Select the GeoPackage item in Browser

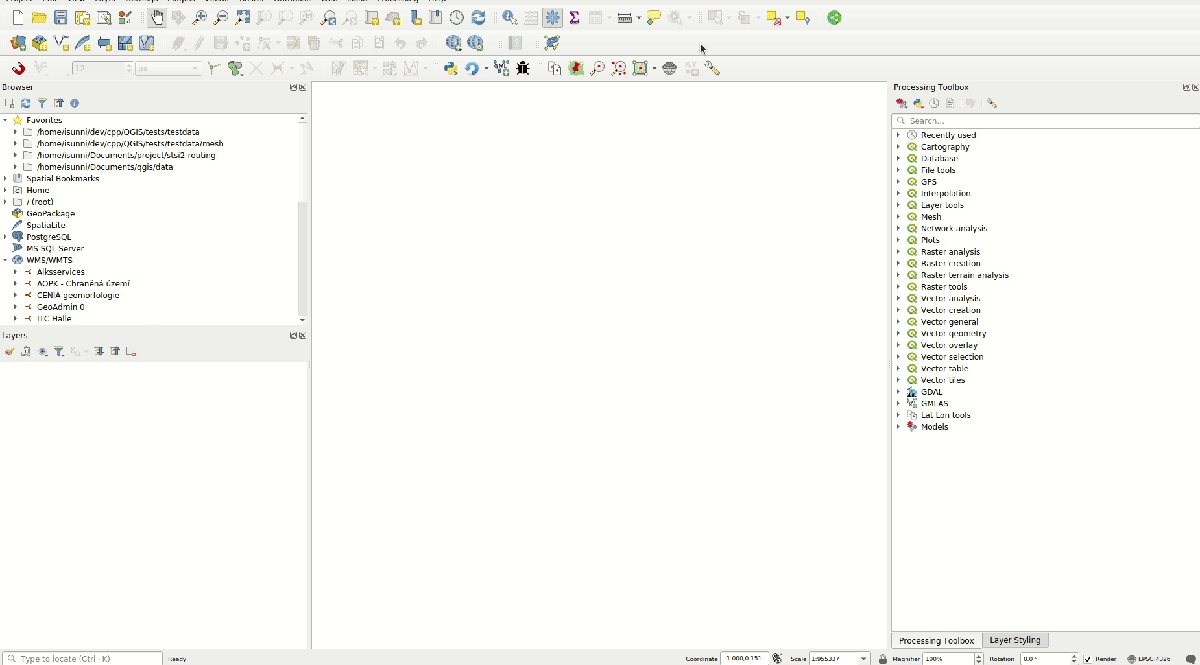coord(50,214)
